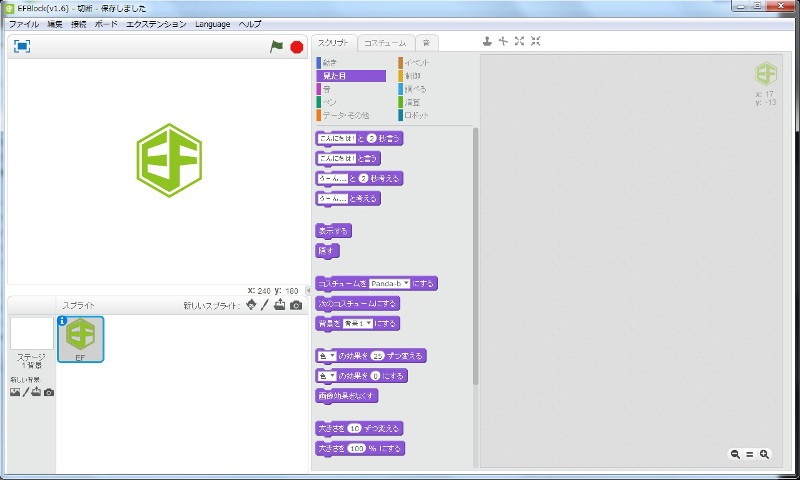This screenshot has width=800, height=480.
Task: Edit size change value 10 field
Action: [x=355, y=428]
